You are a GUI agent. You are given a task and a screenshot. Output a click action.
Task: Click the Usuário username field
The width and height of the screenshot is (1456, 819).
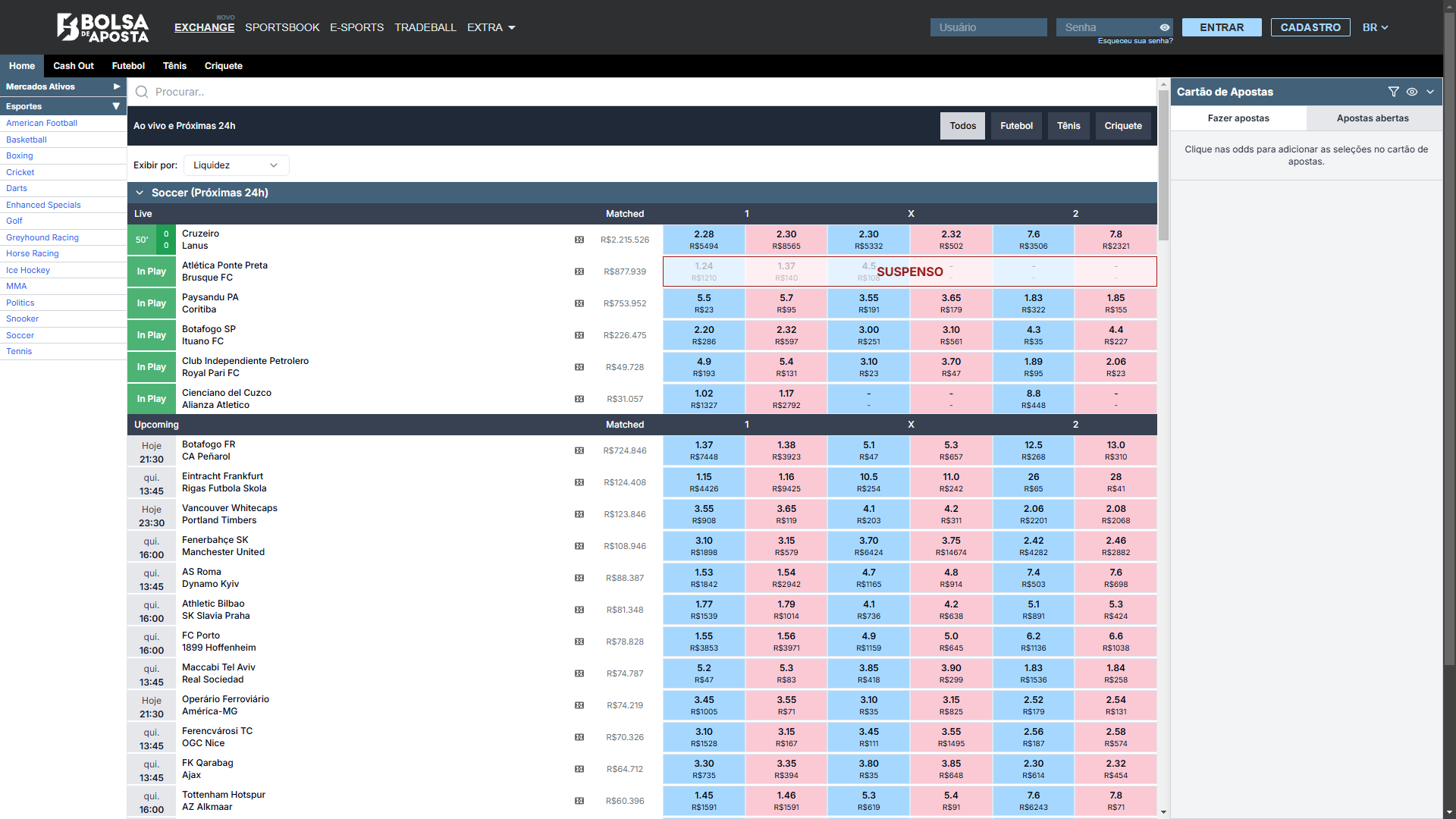pyautogui.click(x=989, y=27)
